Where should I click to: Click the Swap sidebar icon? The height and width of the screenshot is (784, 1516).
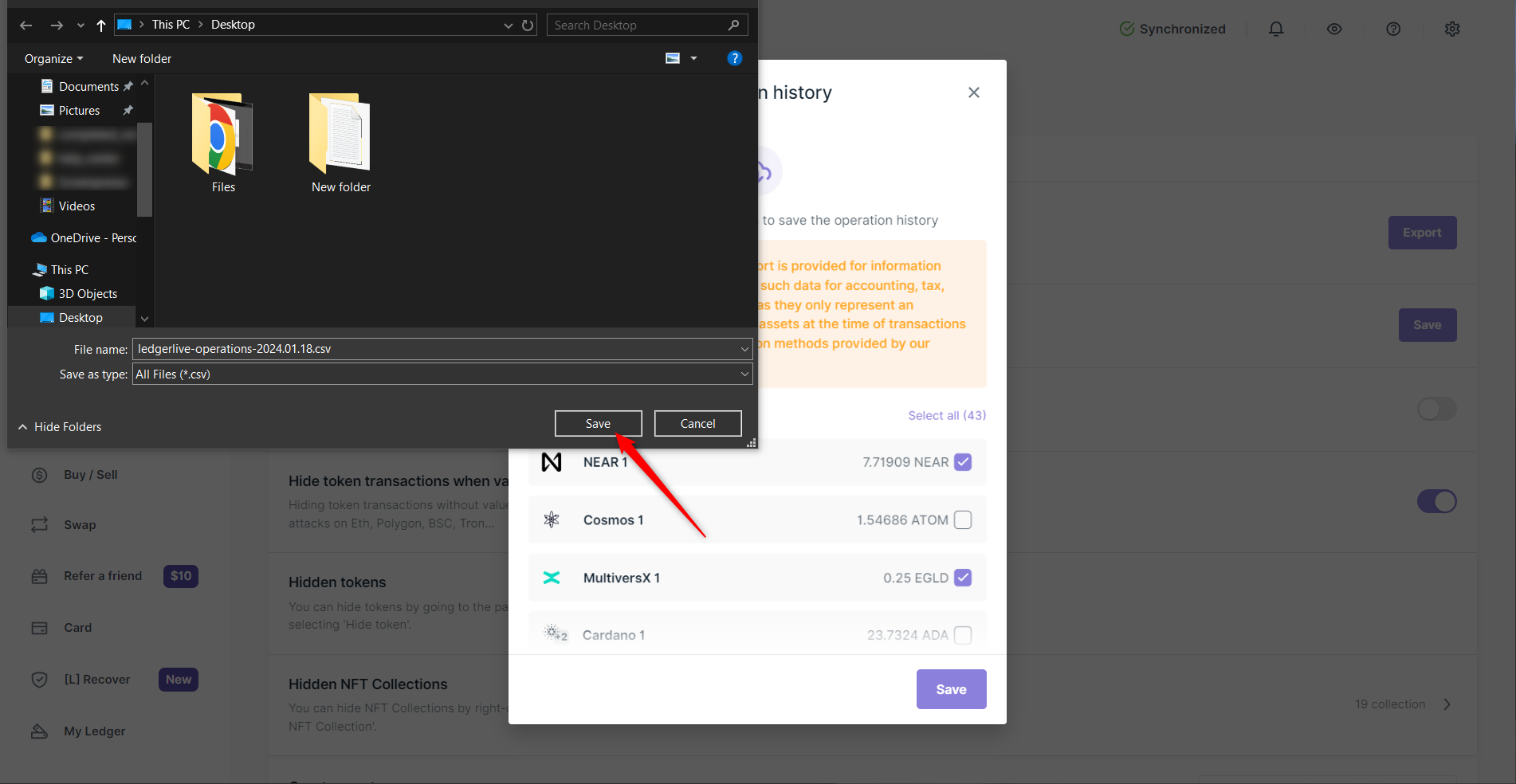tap(40, 525)
